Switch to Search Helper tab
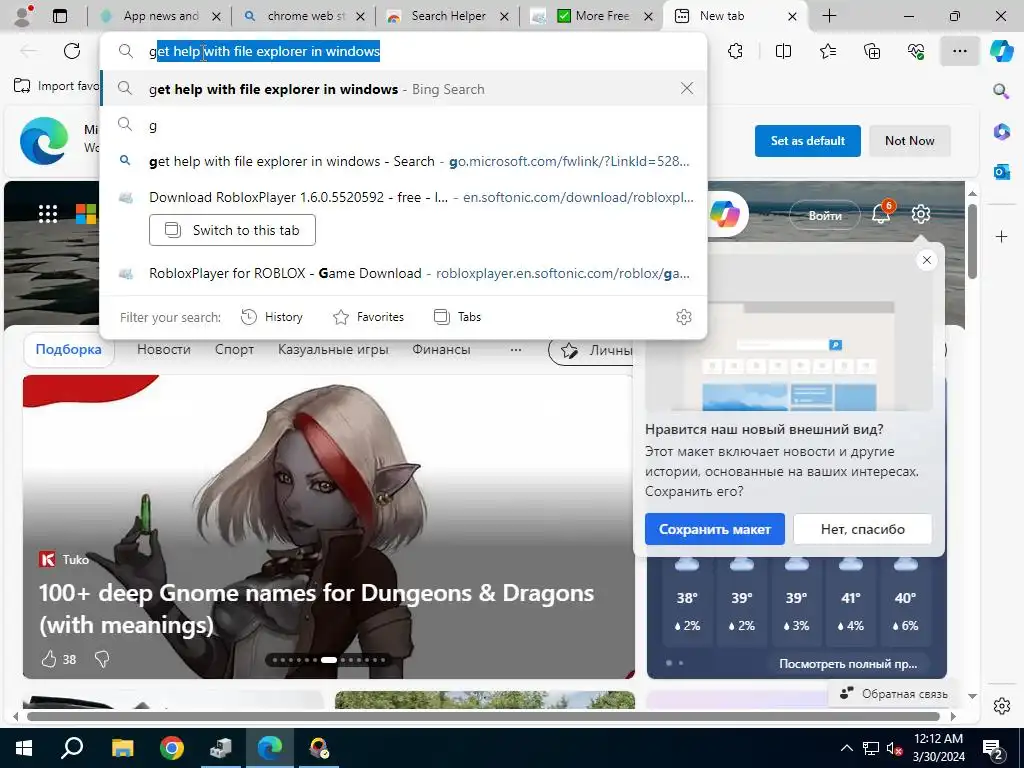 (x=447, y=16)
